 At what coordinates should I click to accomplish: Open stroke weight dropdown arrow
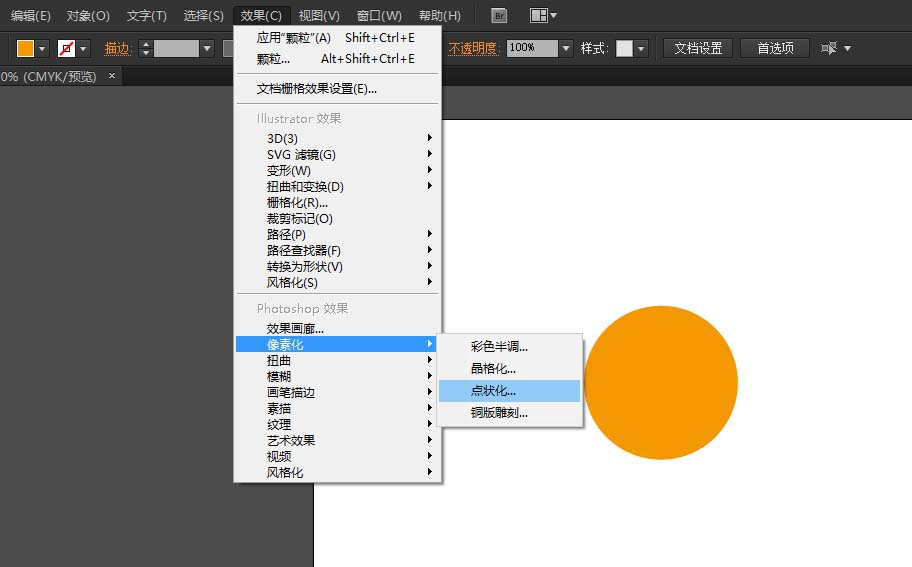(x=206, y=48)
